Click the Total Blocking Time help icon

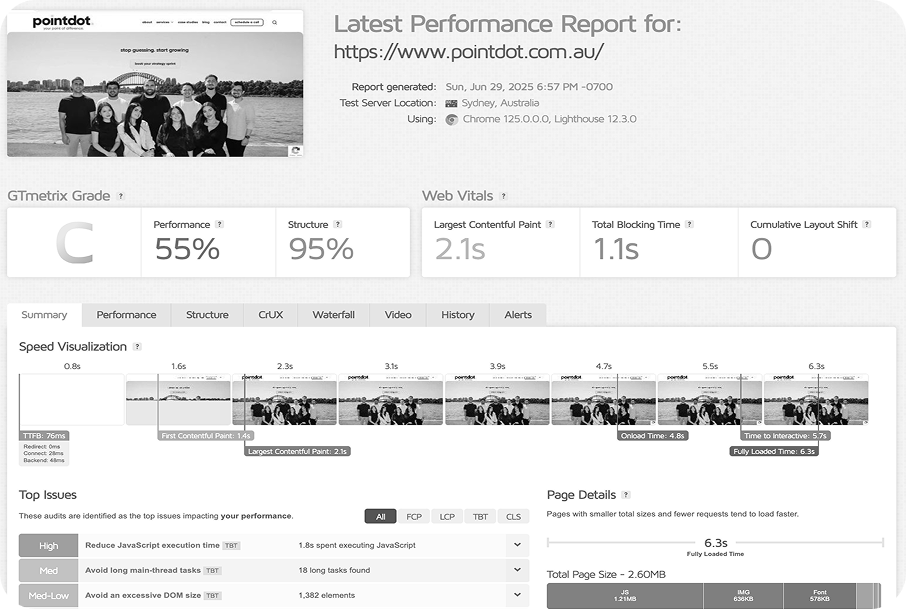click(689, 225)
